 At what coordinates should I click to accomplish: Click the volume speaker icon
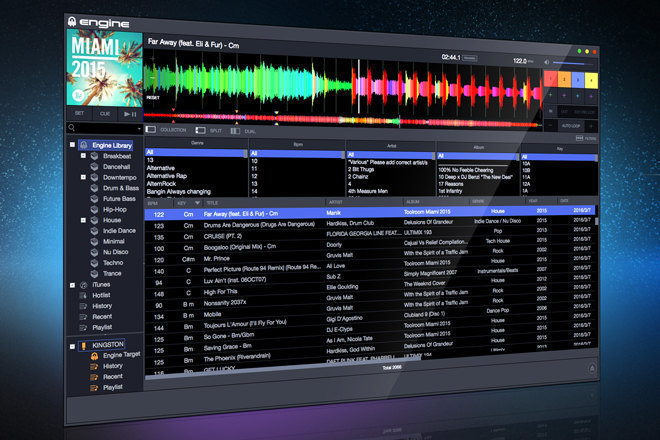pyautogui.click(x=547, y=62)
